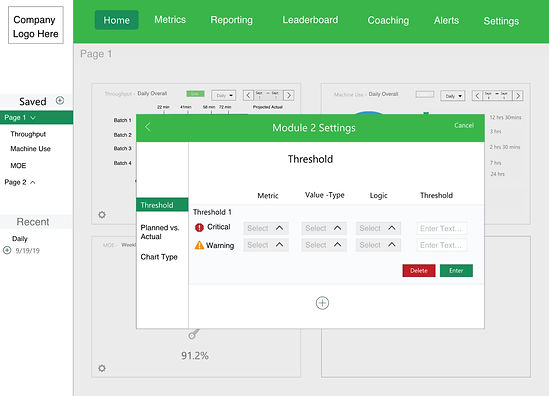Select Planned vs. Actual settings section

160,232
